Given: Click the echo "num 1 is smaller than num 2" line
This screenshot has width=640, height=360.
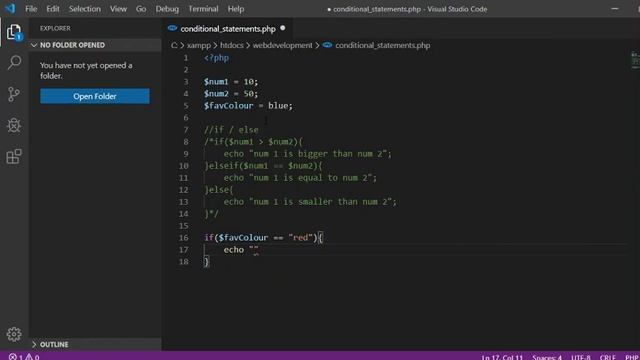Looking at the screenshot, I should (x=310, y=202).
